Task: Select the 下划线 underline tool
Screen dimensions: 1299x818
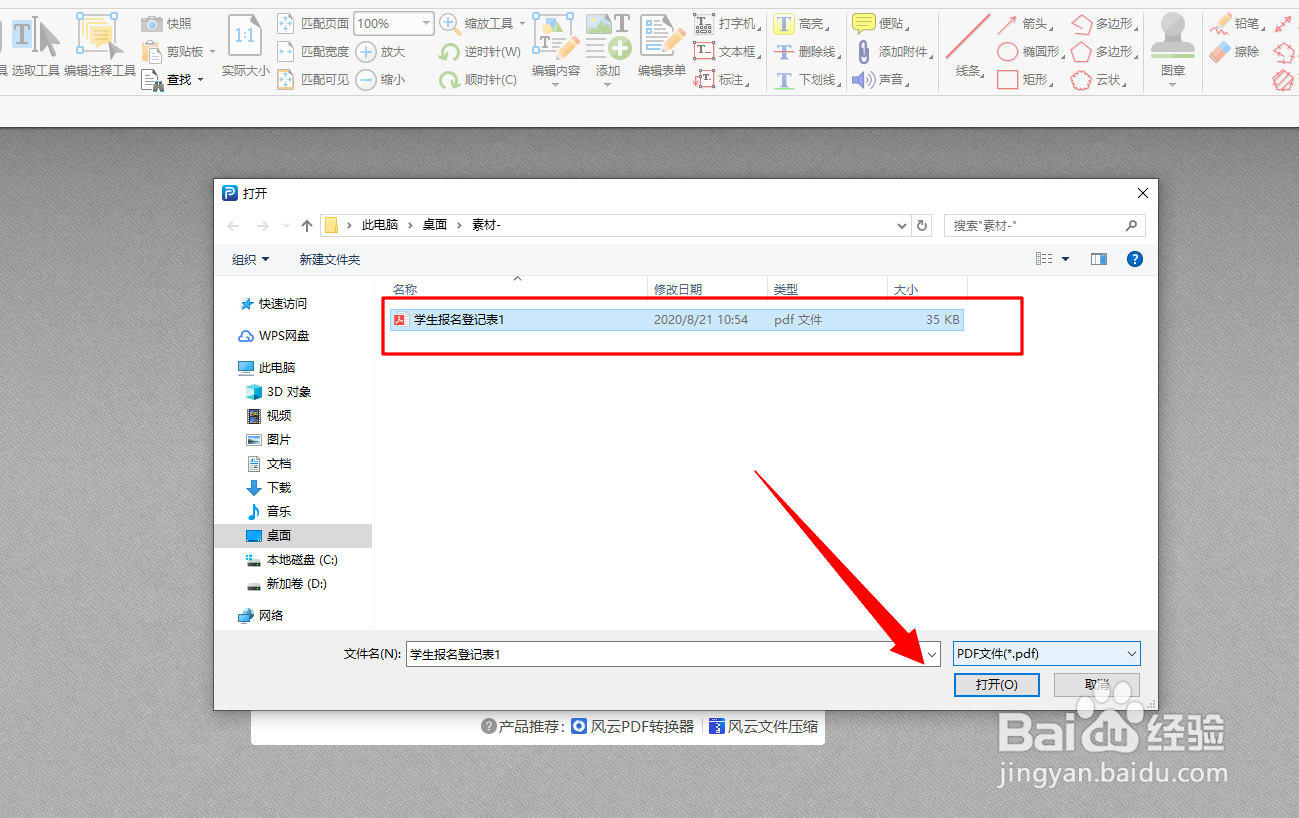Action: pyautogui.click(x=806, y=79)
